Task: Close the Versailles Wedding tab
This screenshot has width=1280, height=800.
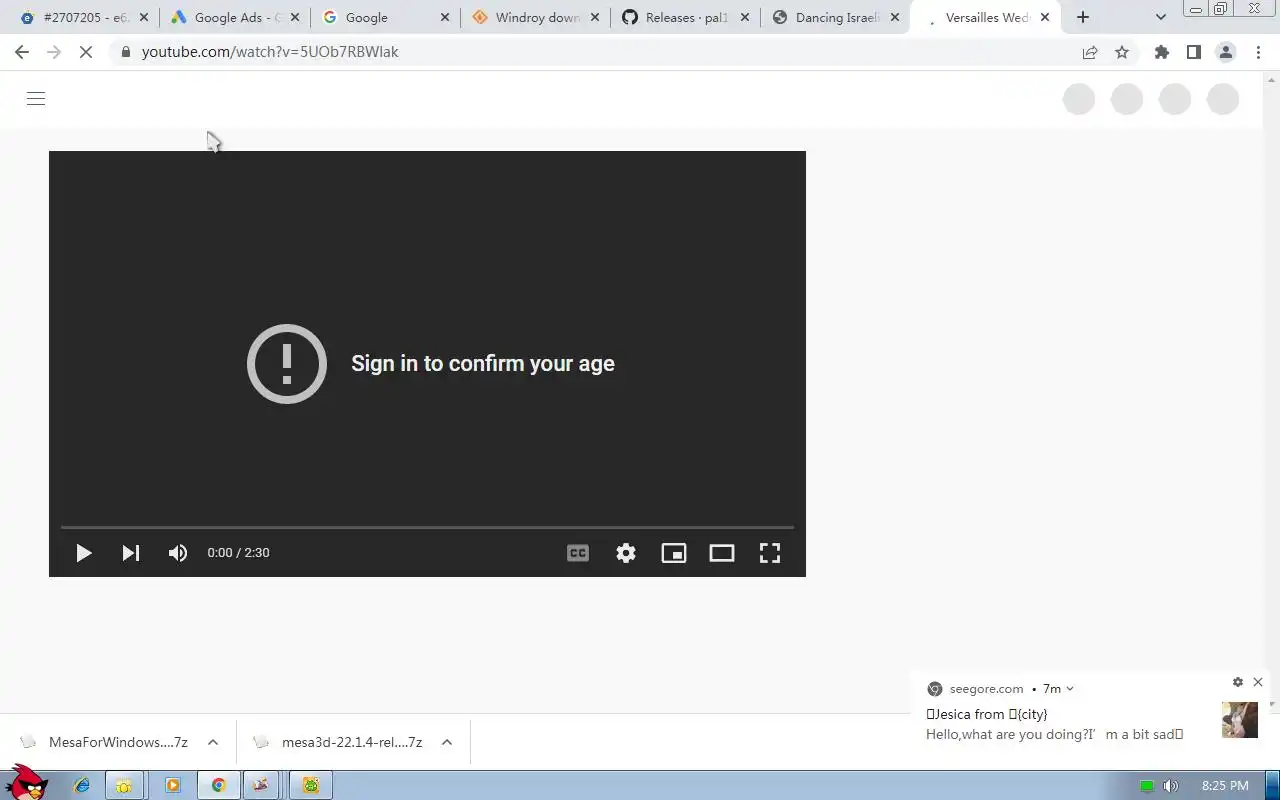Action: pos(1045,17)
